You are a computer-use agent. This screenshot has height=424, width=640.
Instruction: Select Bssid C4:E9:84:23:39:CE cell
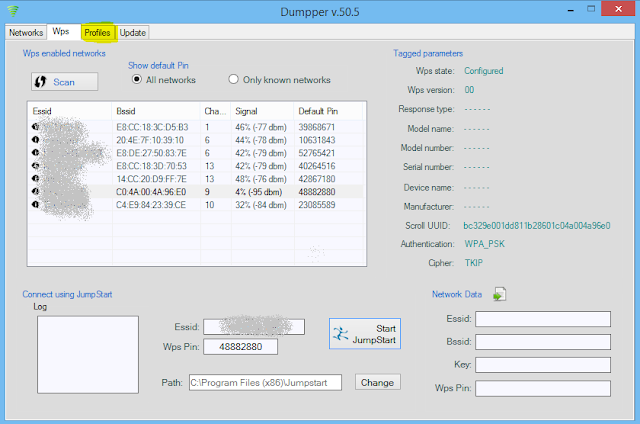tap(151, 204)
